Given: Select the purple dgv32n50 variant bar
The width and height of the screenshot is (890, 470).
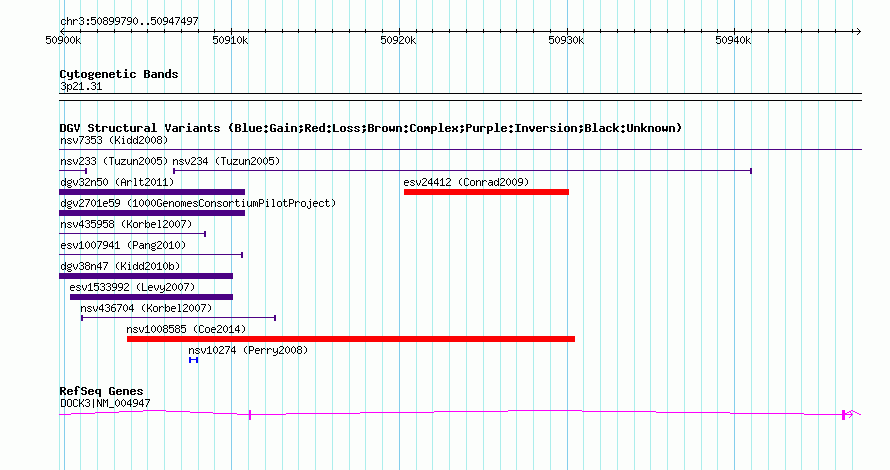Looking at the screenshot, I should (x=152, y=192).
